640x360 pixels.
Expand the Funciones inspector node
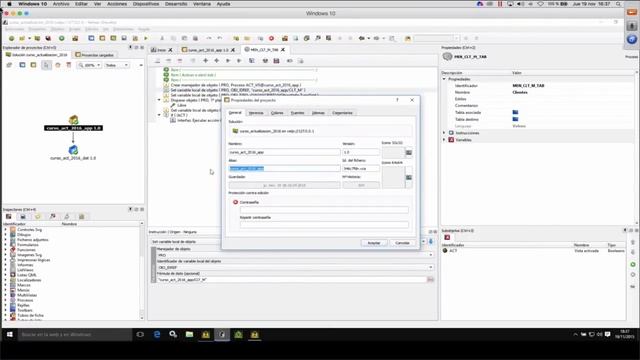coord(6,250)
